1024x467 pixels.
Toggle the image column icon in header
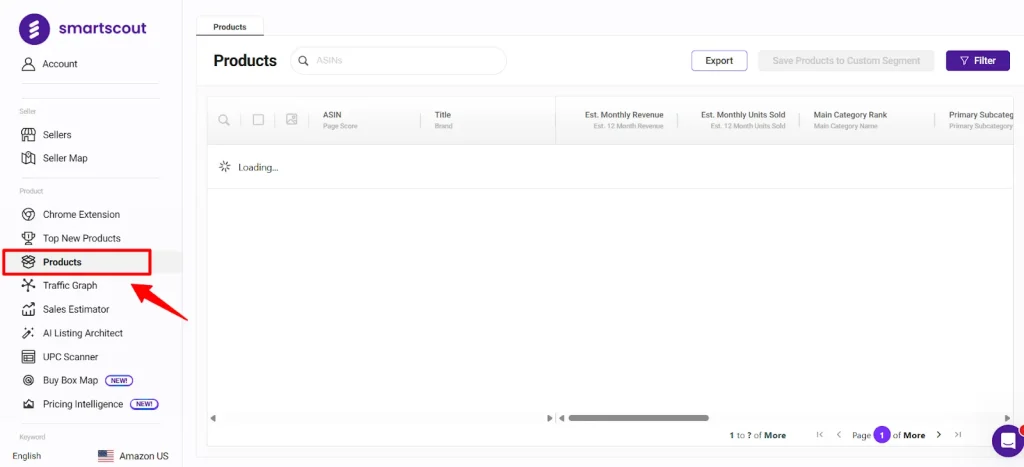pos(291,120)
